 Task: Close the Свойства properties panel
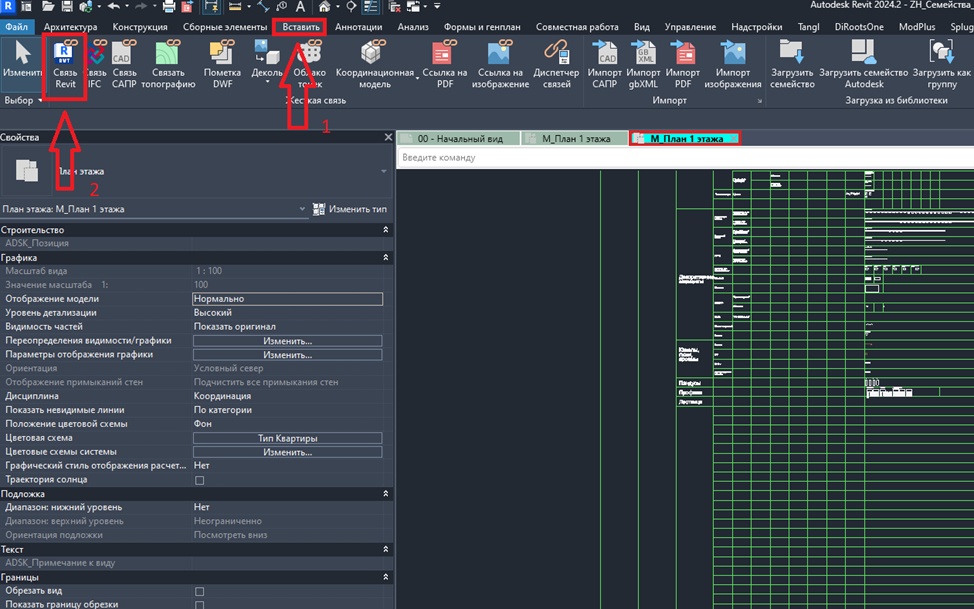click(388, 137)
